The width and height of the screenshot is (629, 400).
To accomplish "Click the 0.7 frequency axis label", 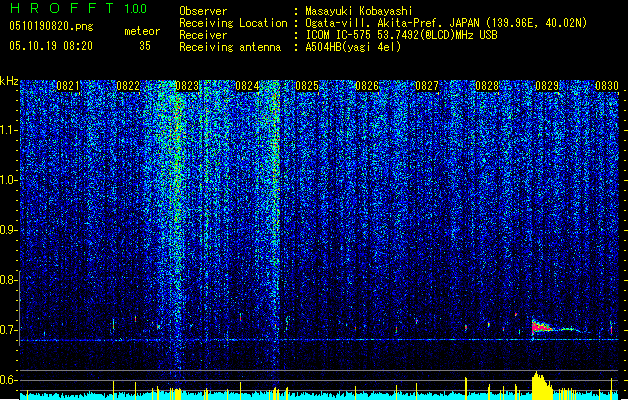I will pos(7,330).
